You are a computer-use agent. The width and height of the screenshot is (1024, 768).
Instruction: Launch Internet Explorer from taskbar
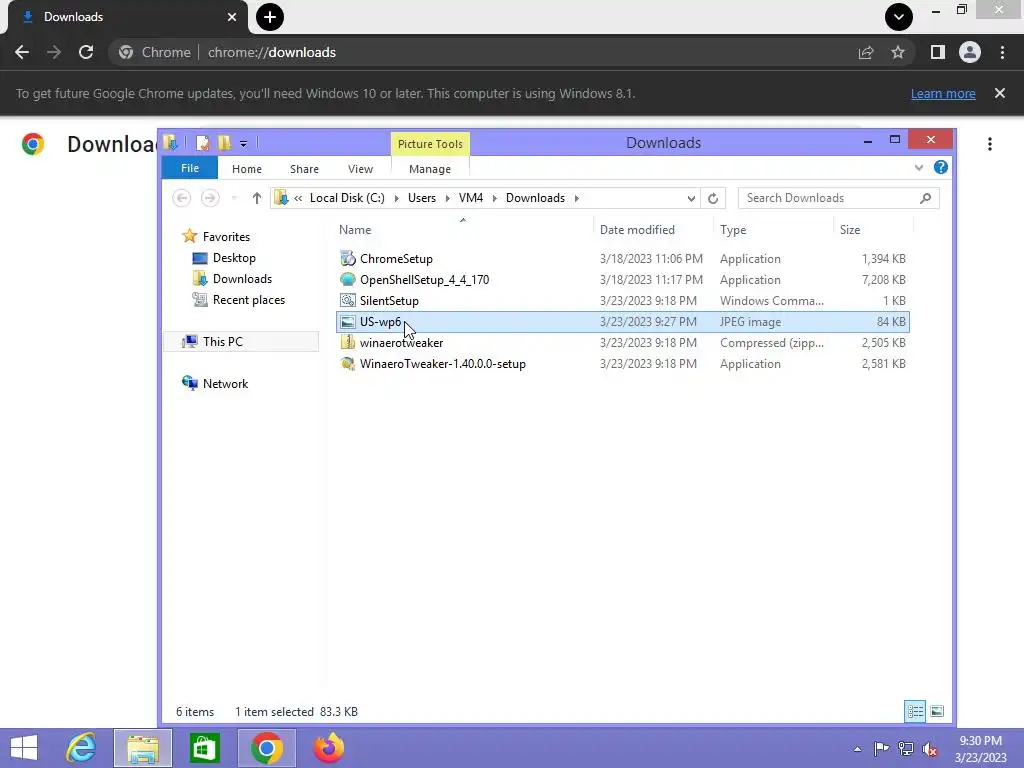coord(81,748)
